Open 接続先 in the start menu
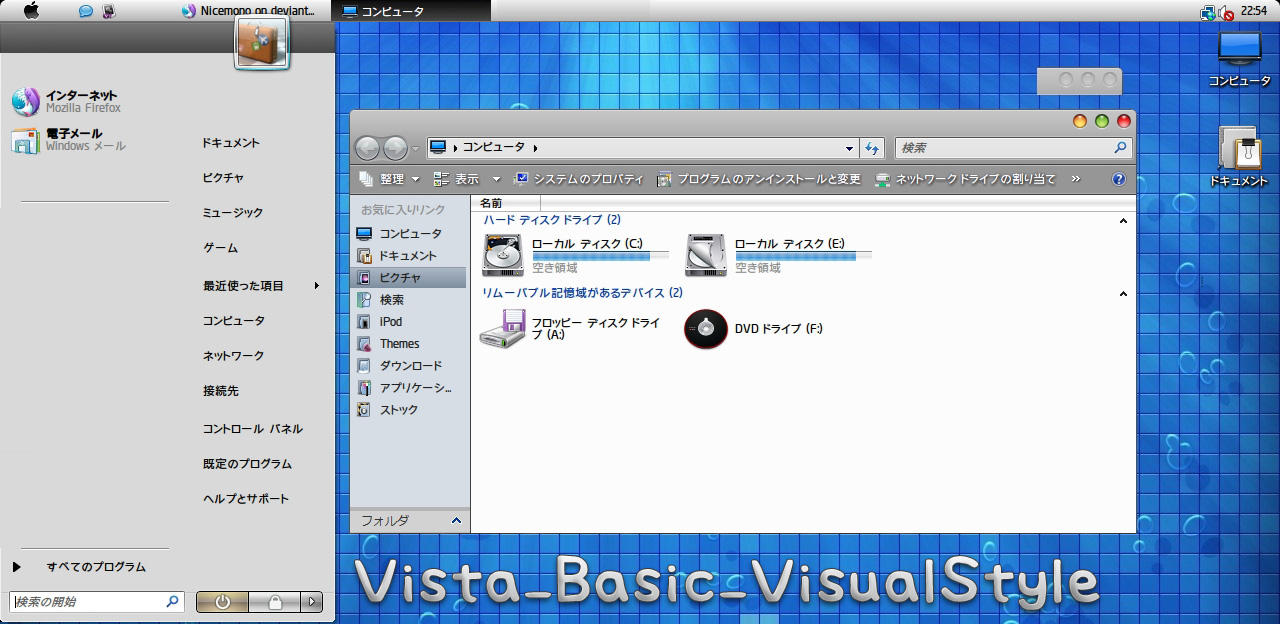The height and width of the screenshot is (624, 1280). click(221, 391)
